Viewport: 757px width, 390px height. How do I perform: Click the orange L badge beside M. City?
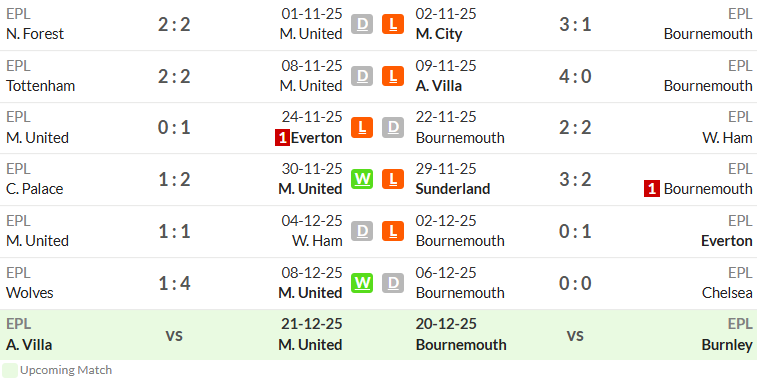click(x=393, y=24)
